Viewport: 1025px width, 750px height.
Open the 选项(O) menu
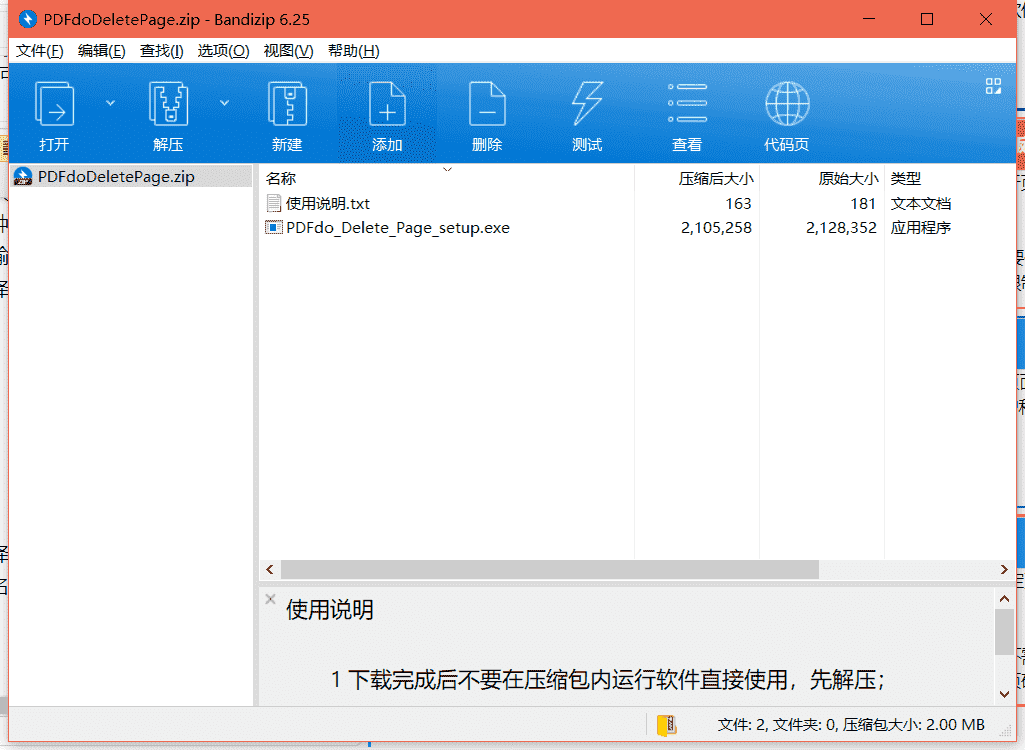(x=224, y=51)
